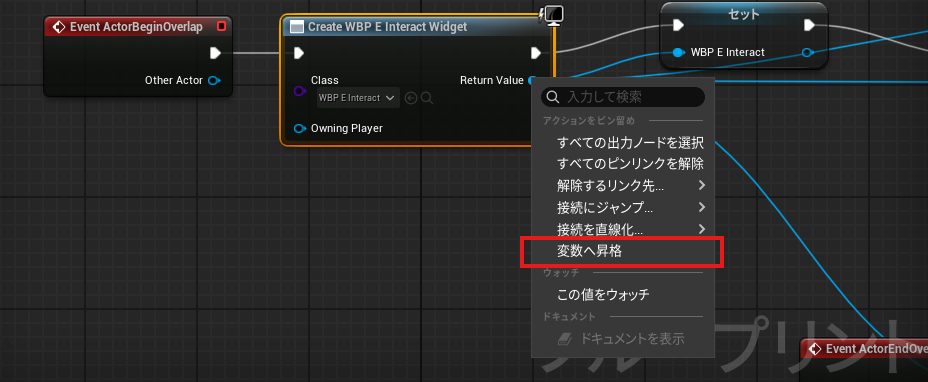Select すべての出力ノードを選択 menu entry
Screen dimensions: 928x382
pos(630,142)
